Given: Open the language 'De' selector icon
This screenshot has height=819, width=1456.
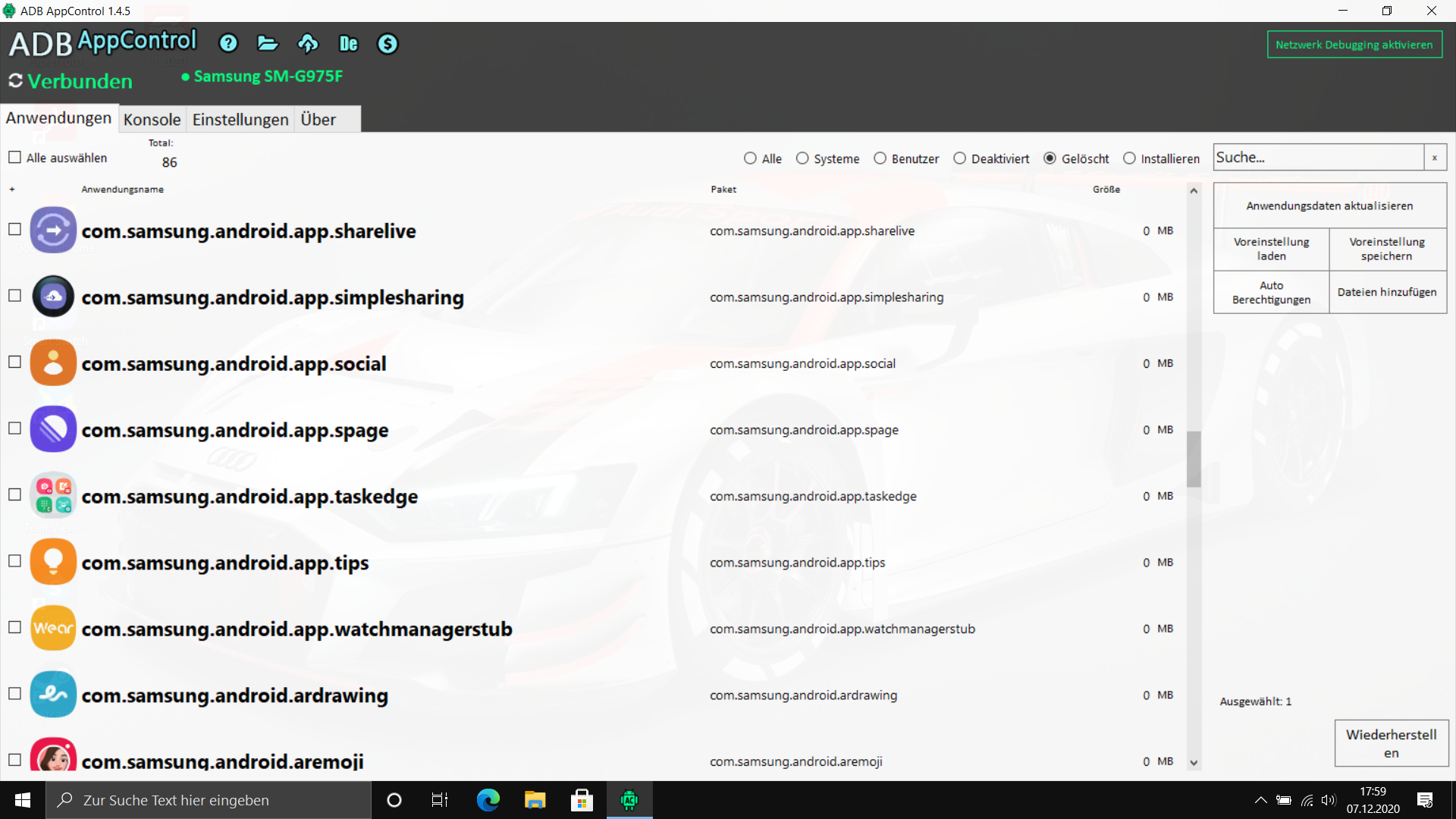Looking at the screenshot, I should tap(348, 43).
